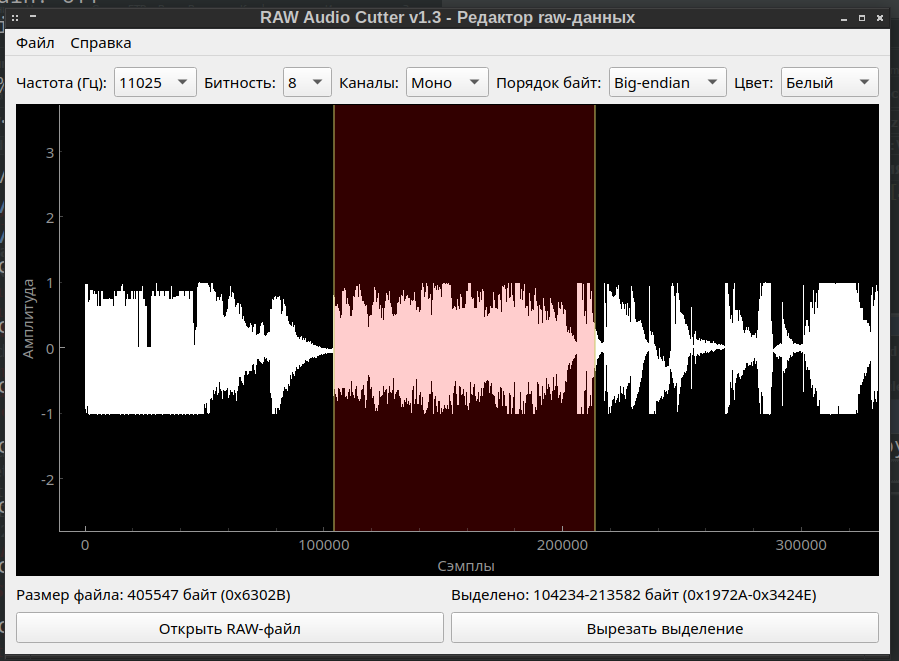This screenshot has height=661, width=899.
Task: Click the left boundary of the selection
Action: pos(333,320)
